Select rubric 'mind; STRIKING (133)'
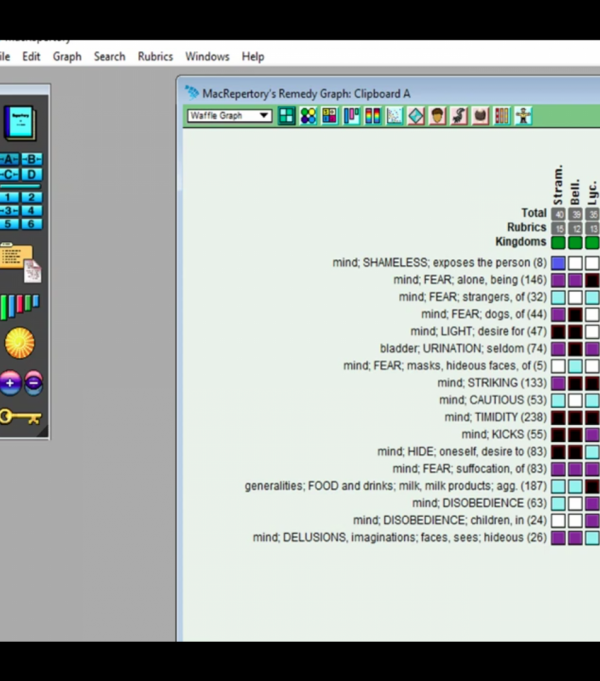 [x=492, y=383]
